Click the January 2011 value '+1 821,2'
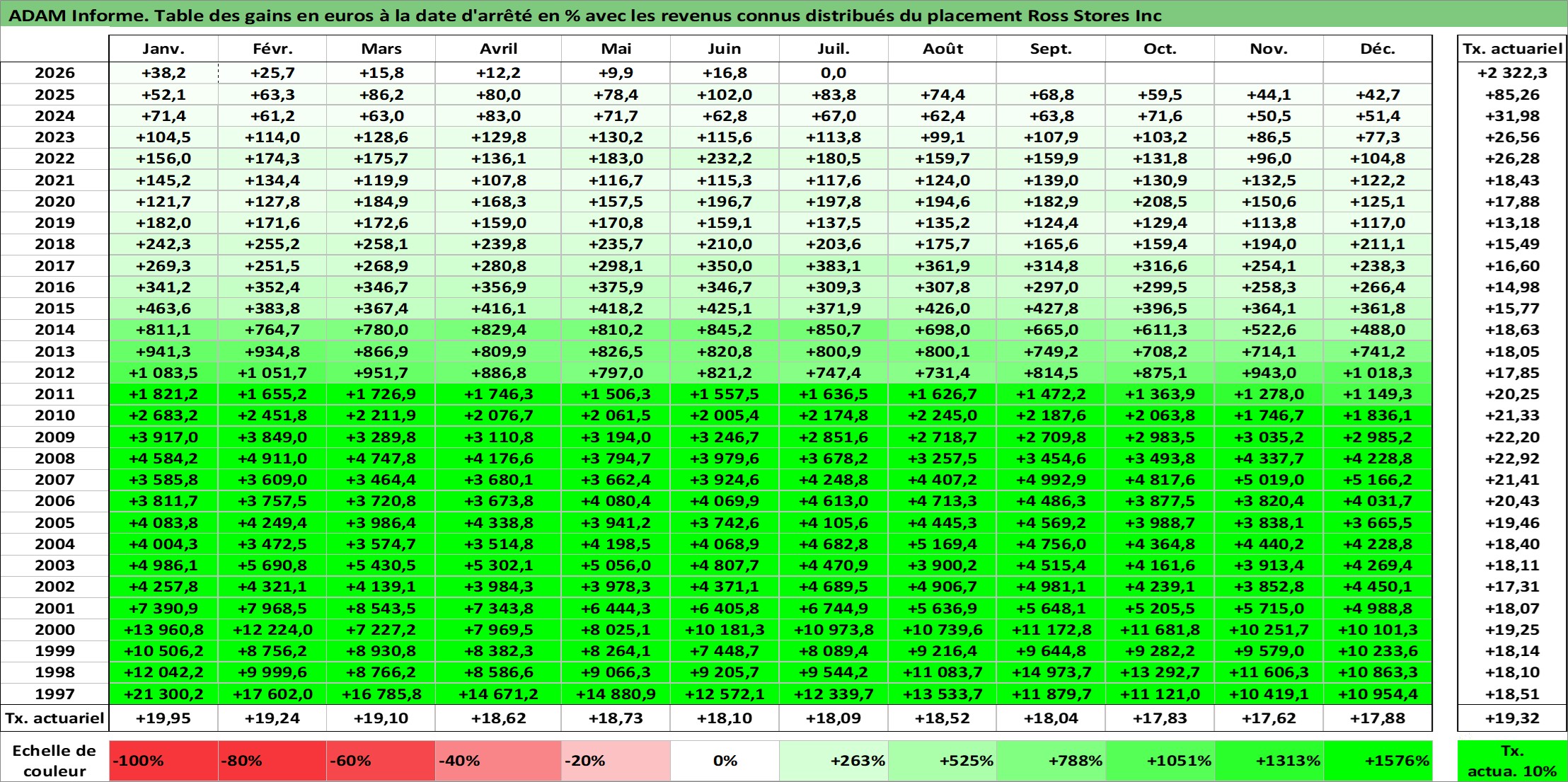1568x782 pixels. point(163,394)
